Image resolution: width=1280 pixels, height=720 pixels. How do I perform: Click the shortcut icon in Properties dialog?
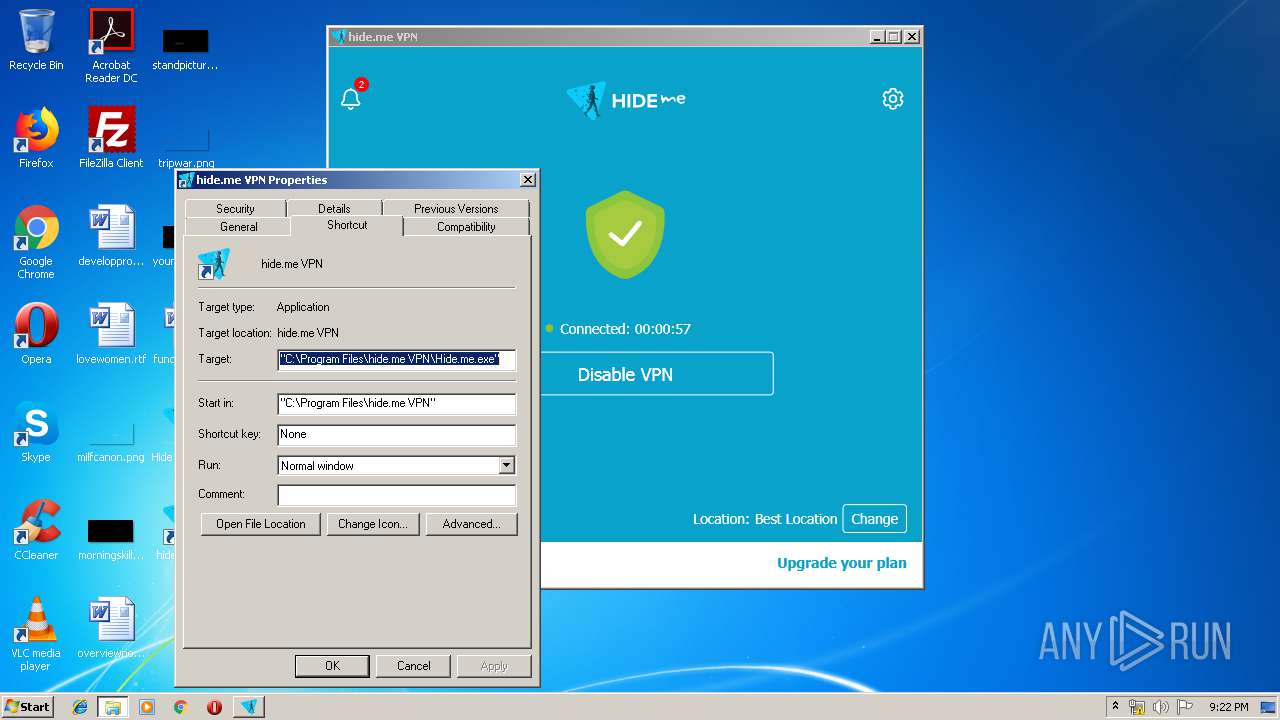(214, 264)
